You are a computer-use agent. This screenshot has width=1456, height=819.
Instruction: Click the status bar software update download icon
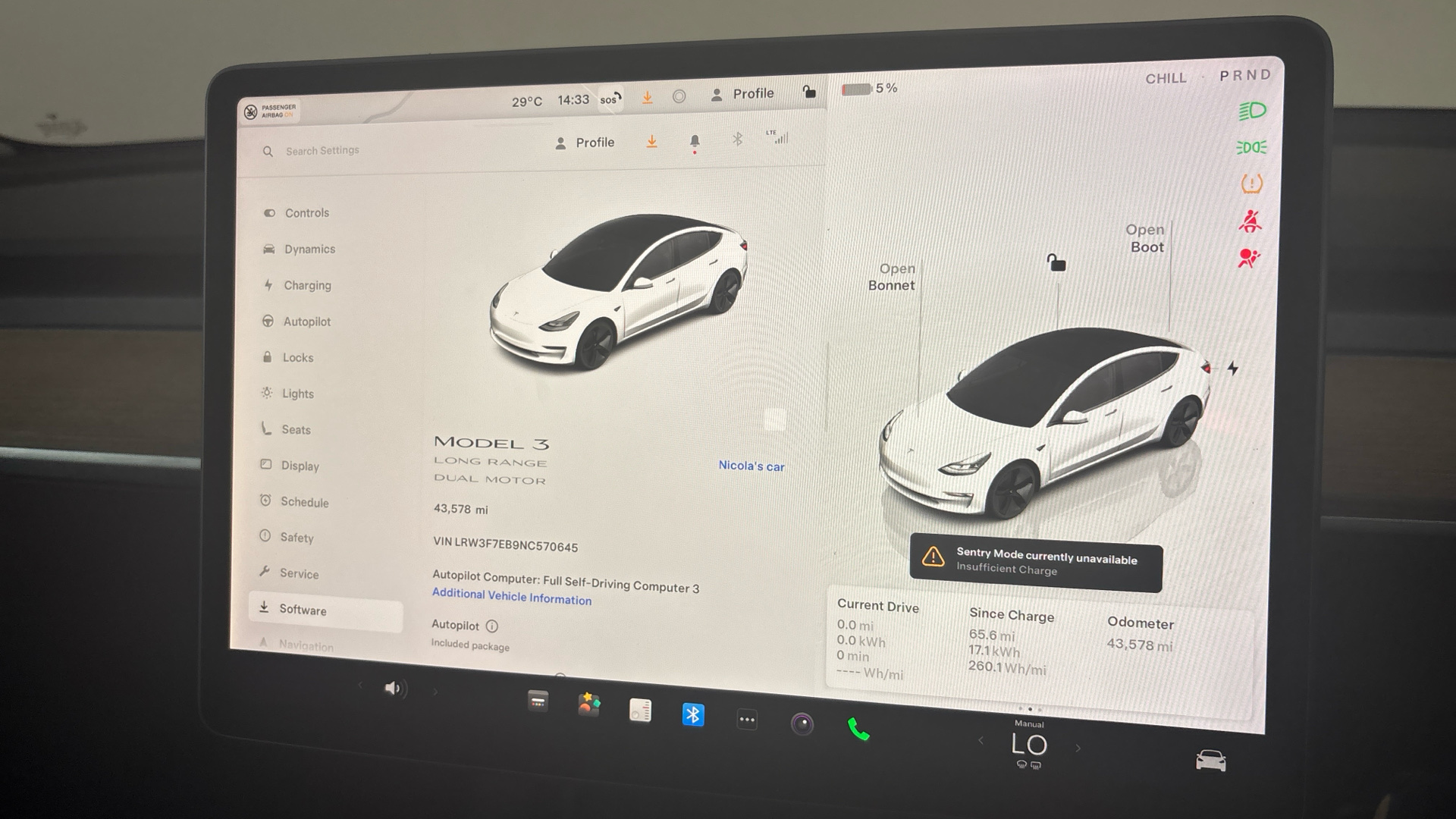pyautogui.click(x=648, y=98)
